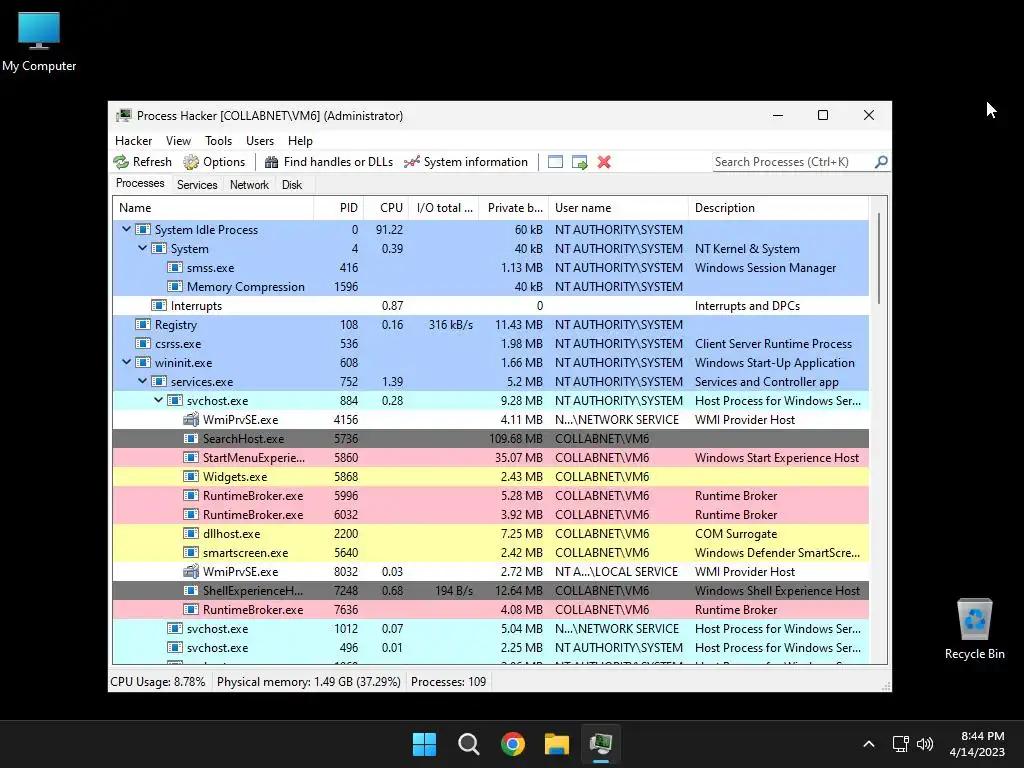This screenshot has width=1024, height=768.
Task: Select the smss.exe process icon
Action: pyautogui.click(x=175, y=268)
